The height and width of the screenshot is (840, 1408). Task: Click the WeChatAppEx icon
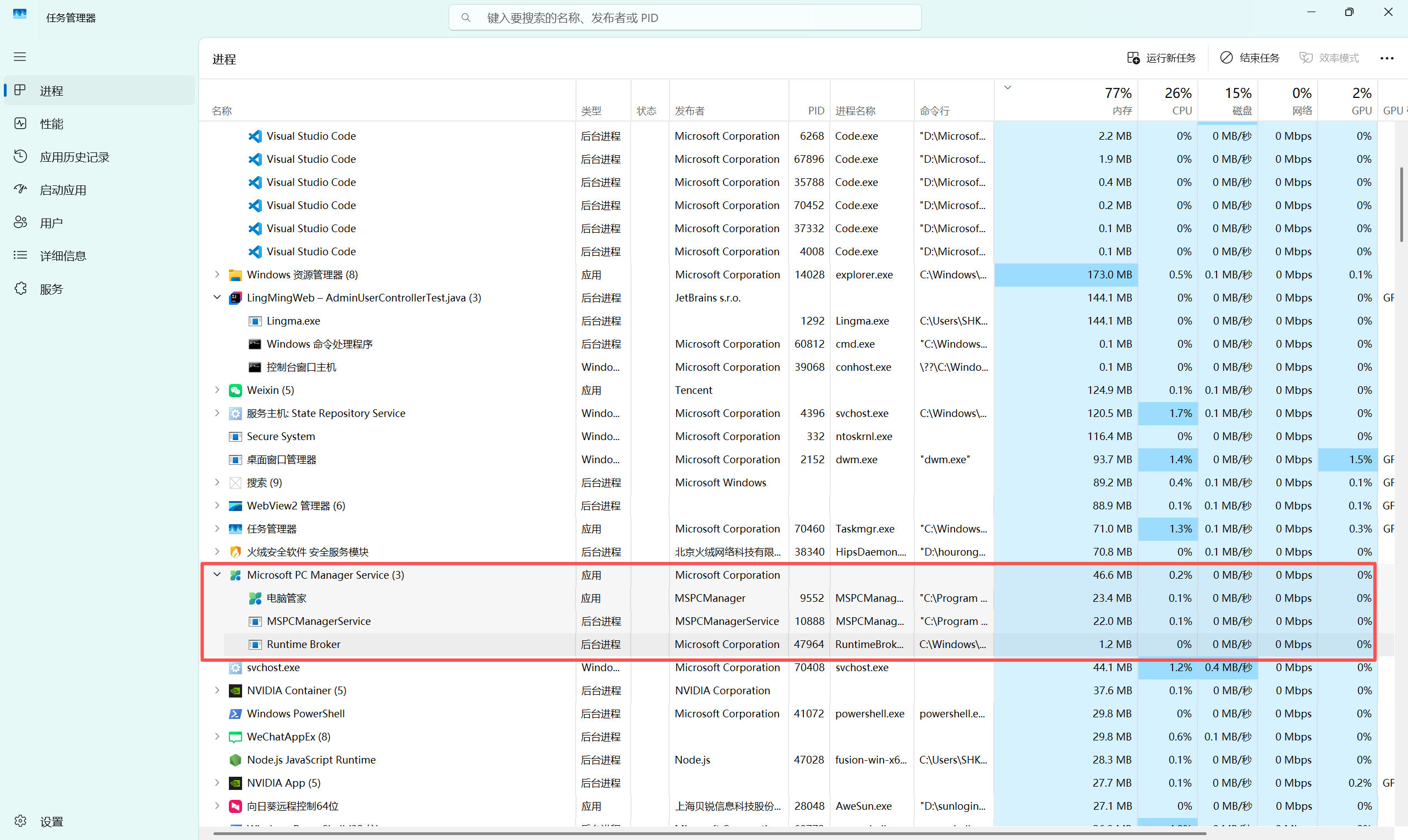click(x=235, y=738)
